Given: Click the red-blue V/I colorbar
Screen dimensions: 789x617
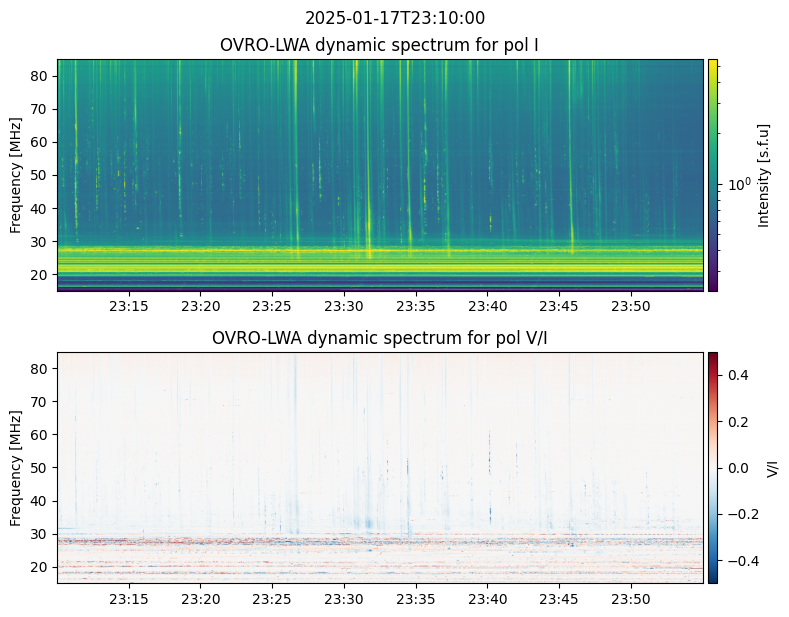Looking at the screenshot, I should [713, 467].
